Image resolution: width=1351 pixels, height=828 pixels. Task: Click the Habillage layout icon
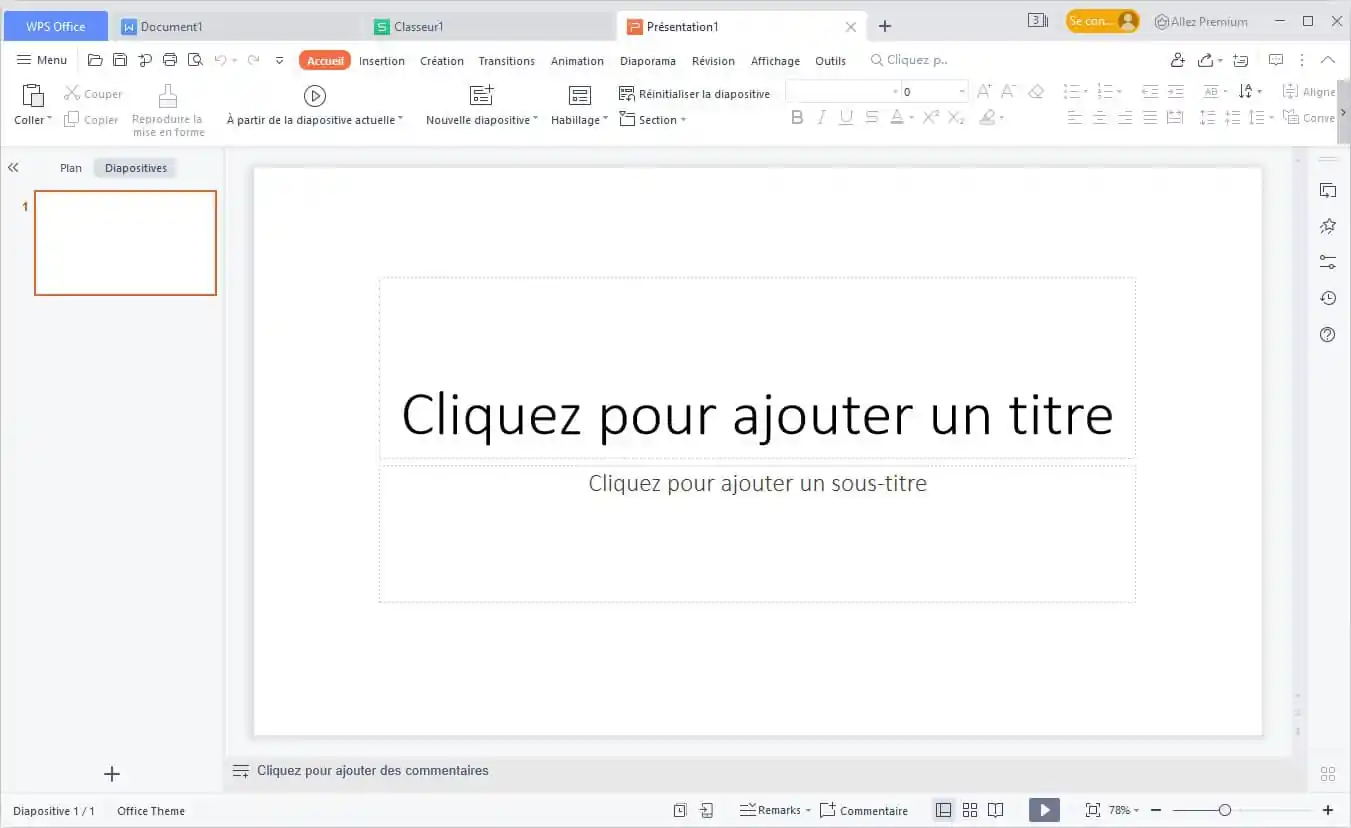click(x=580, y=95)
